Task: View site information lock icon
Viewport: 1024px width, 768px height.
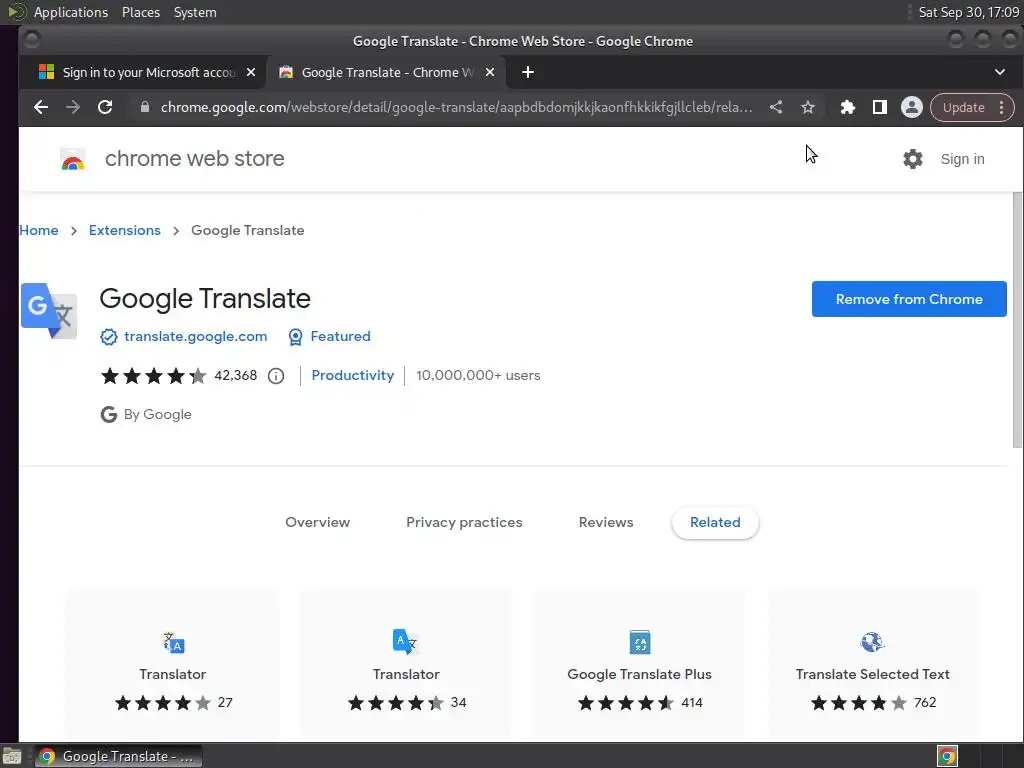Action: coord(145,107)
